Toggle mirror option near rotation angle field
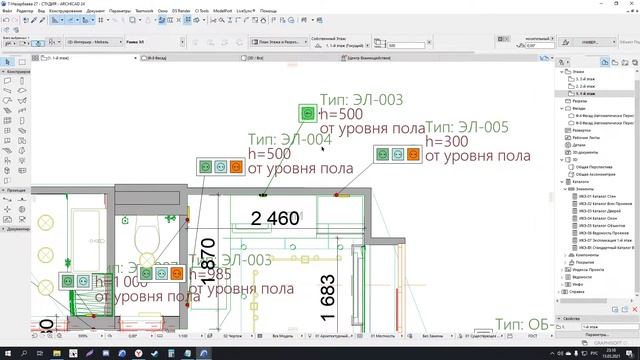 (x=503, y=39)
